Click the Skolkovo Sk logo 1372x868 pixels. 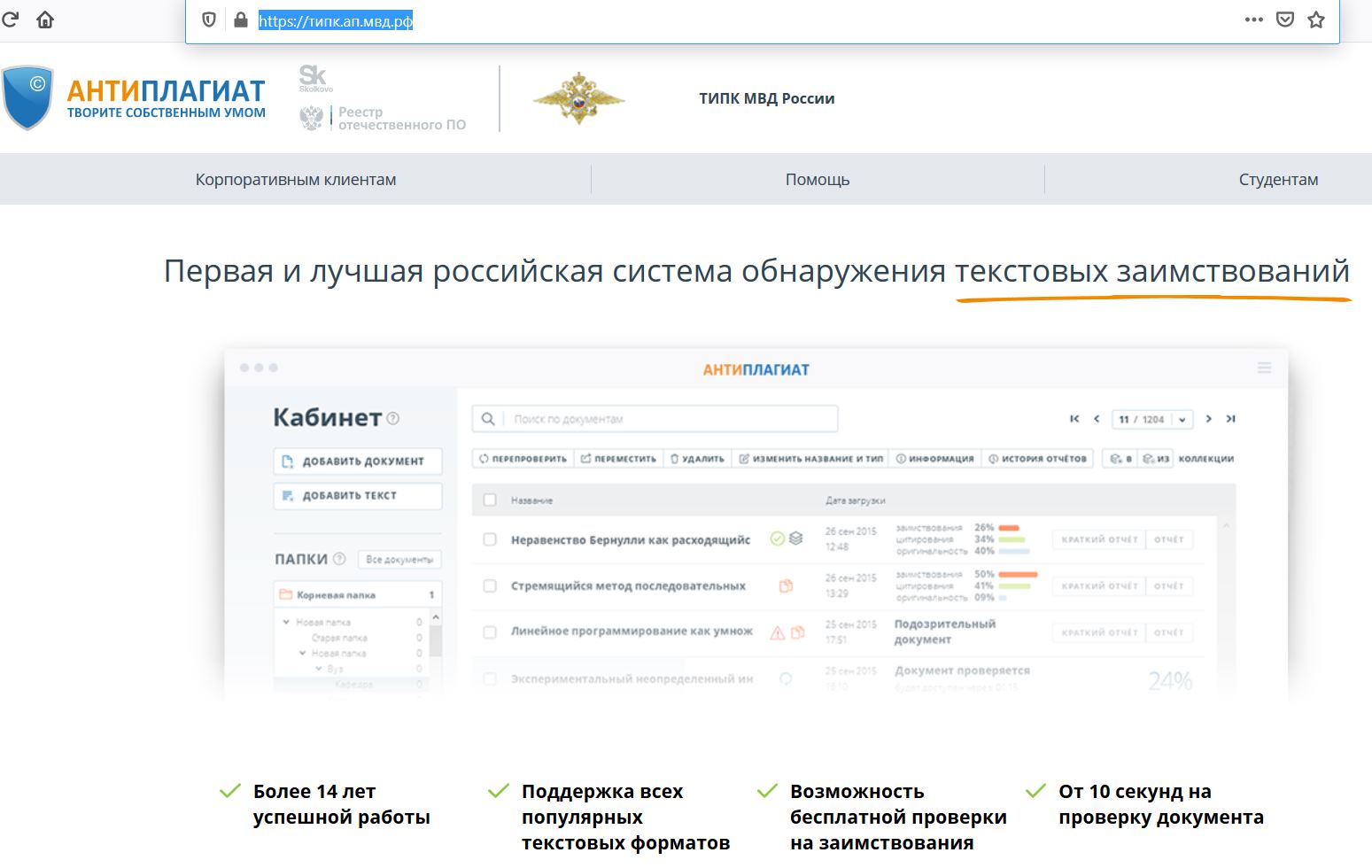tap(315, 78)
